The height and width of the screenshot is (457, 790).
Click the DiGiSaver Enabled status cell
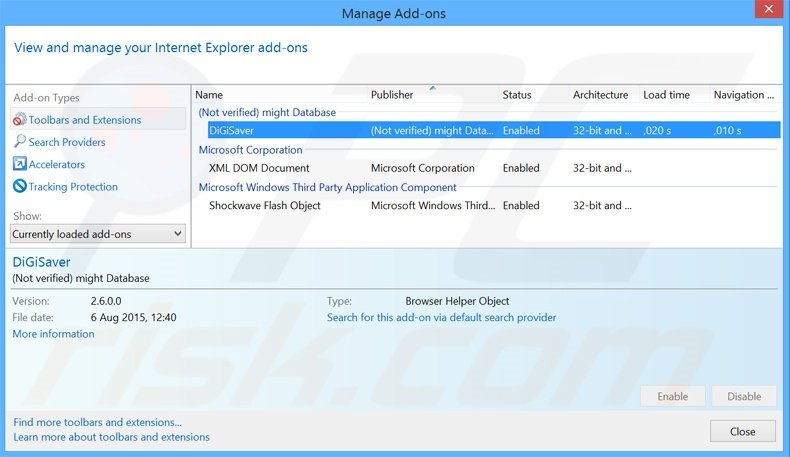coord(521,130)
